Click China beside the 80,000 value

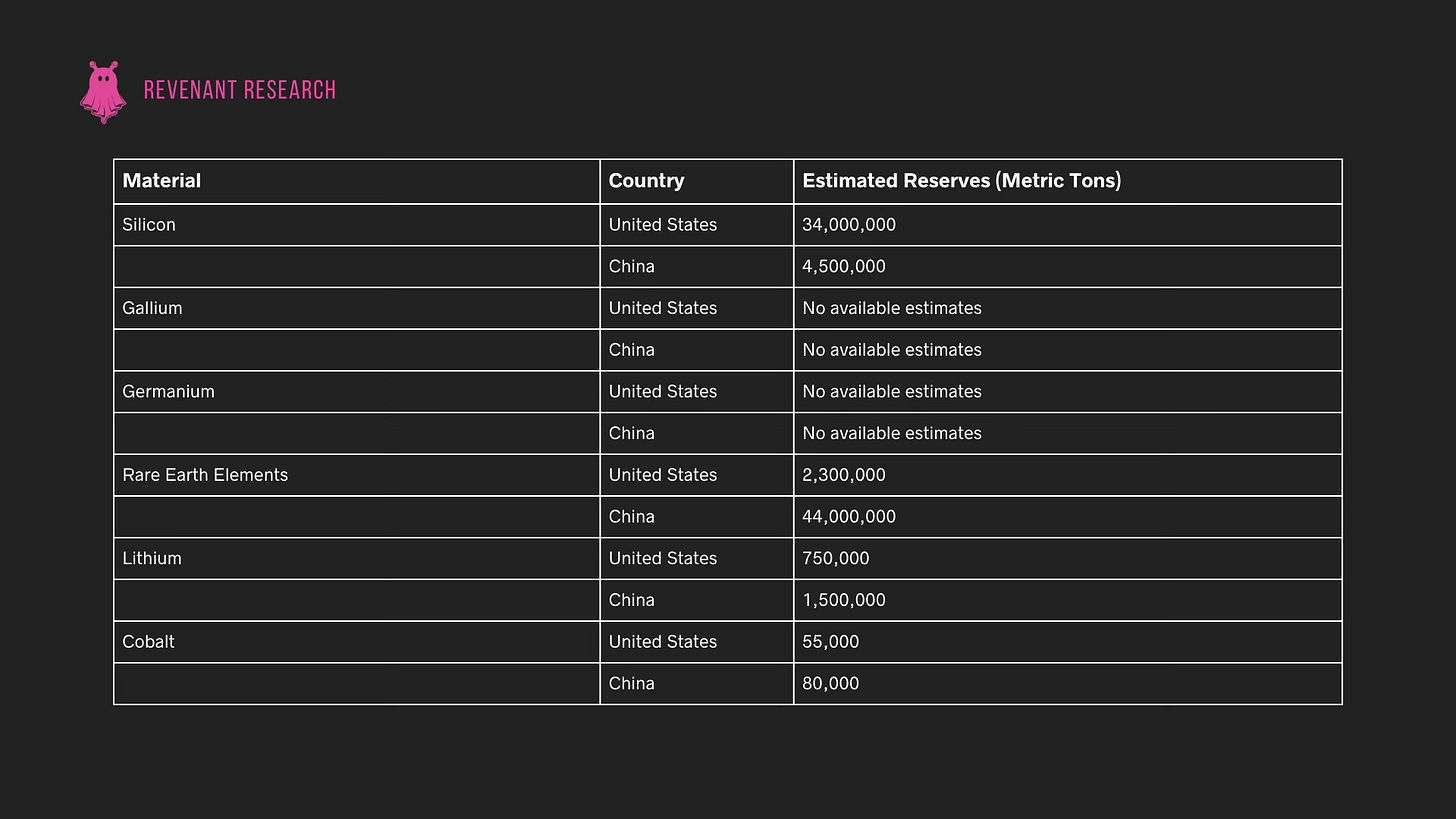632,684
